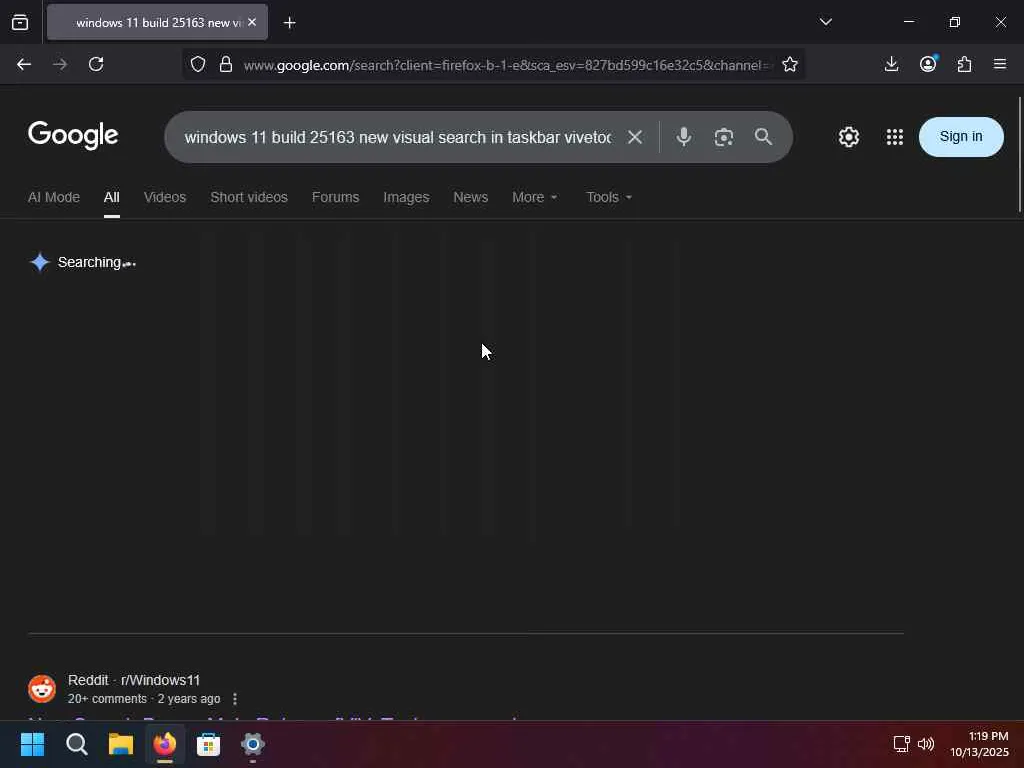1024x768 pixels.
Task: Open volume speaker tray icon
Action: click(926, 744)
